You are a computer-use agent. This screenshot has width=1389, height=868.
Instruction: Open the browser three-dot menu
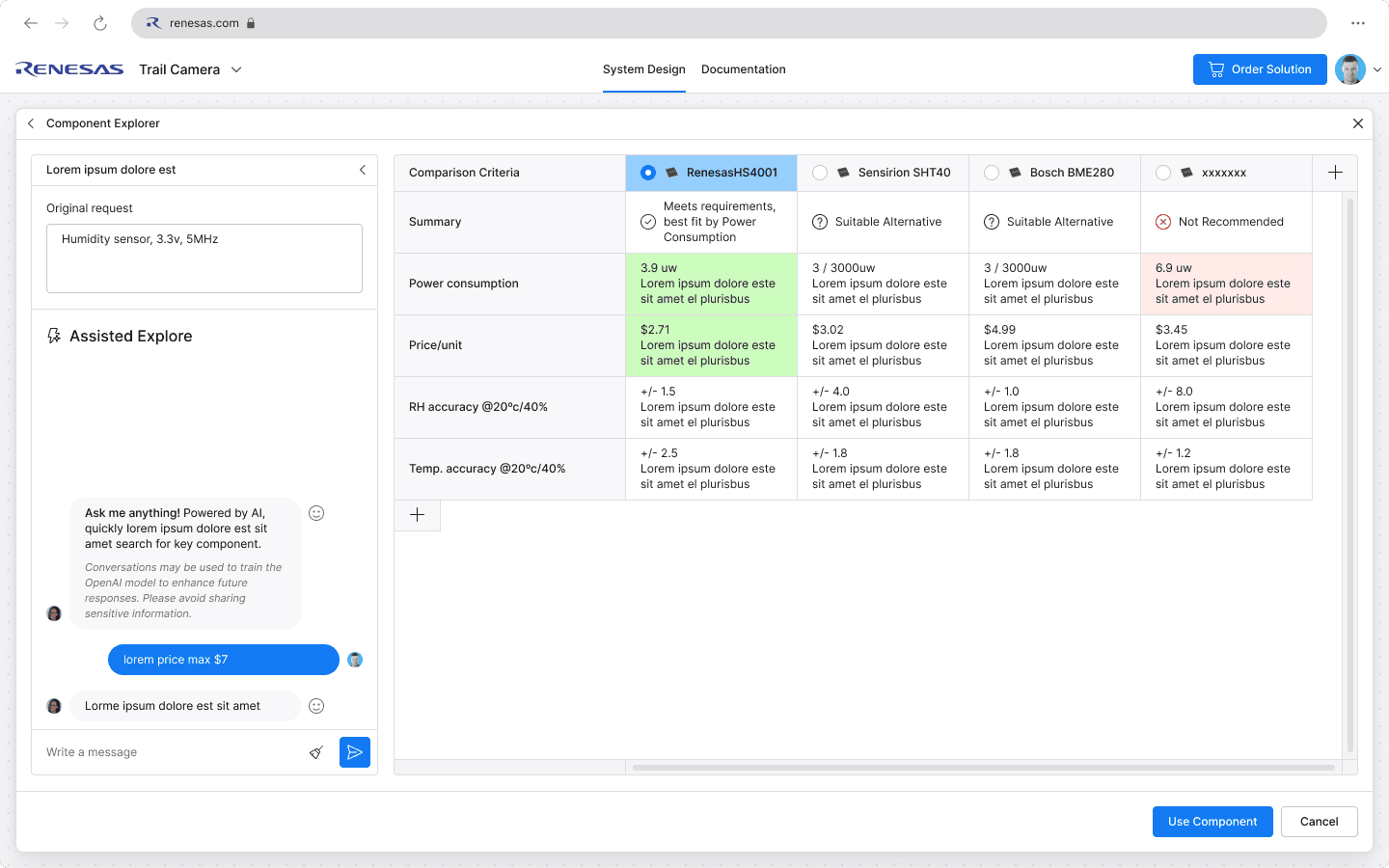pyautogui.click(x=1358, y=23)
